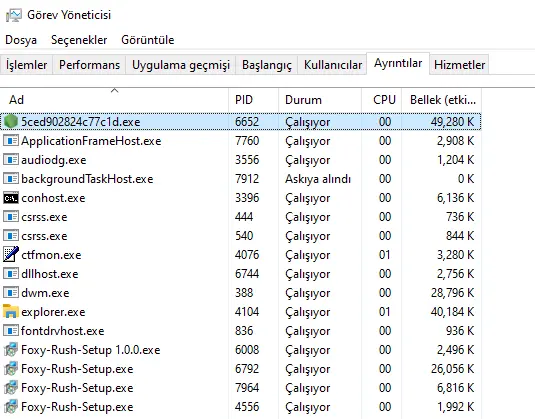The image size is (535, 419).
Task: Open the Seçenekler menu
Action: 79,40
